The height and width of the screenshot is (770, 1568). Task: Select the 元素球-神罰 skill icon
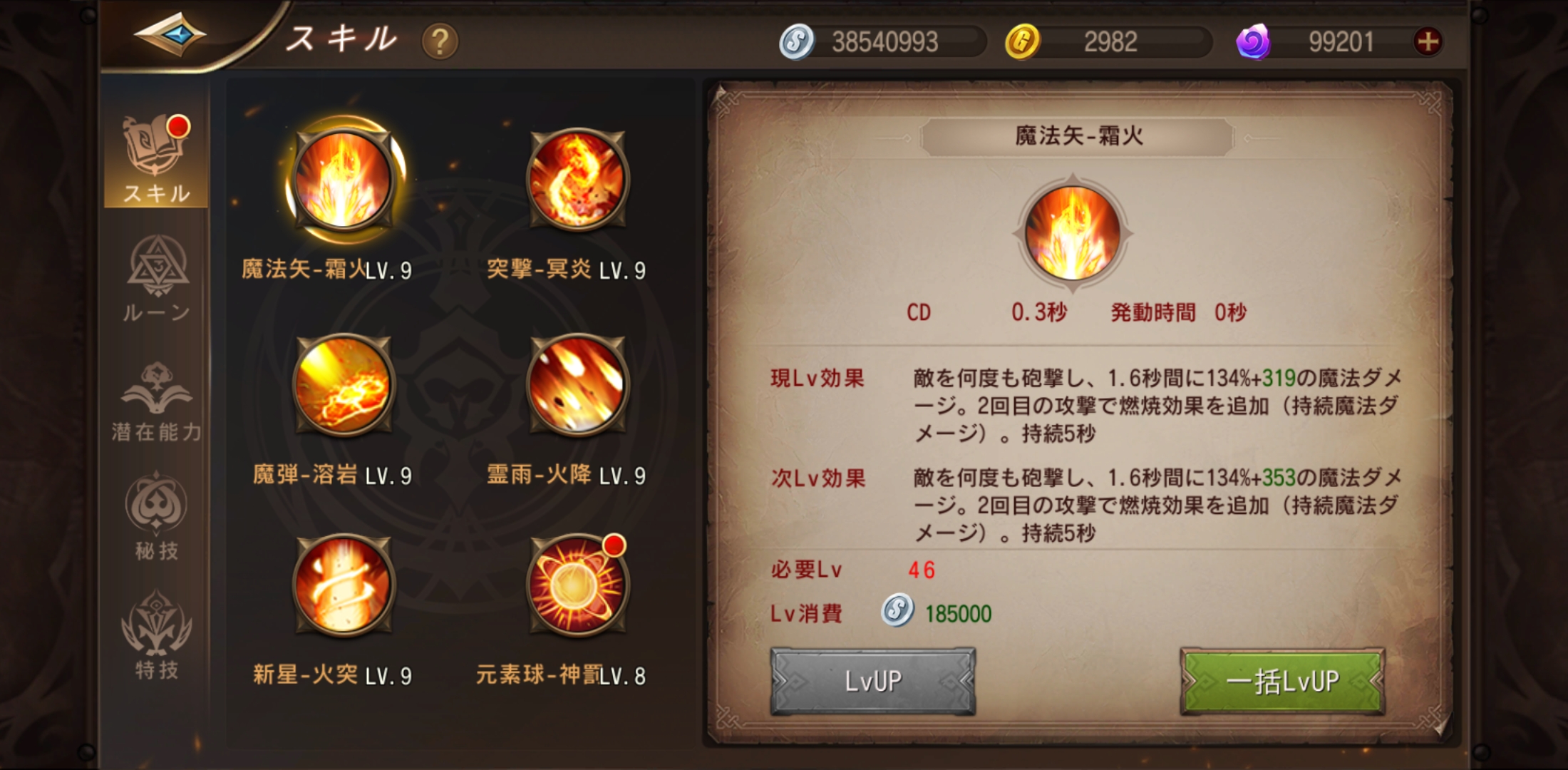click(577, 585)
